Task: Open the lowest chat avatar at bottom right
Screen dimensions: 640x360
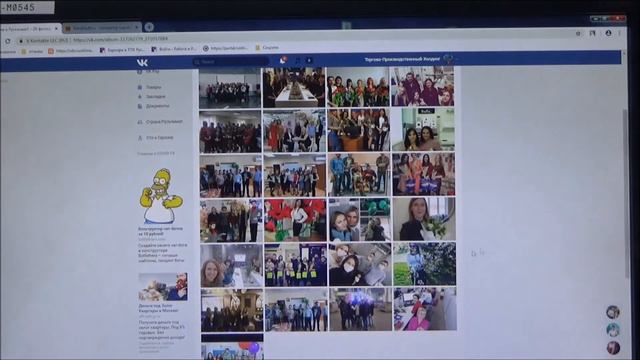Action: click(613, 347)
